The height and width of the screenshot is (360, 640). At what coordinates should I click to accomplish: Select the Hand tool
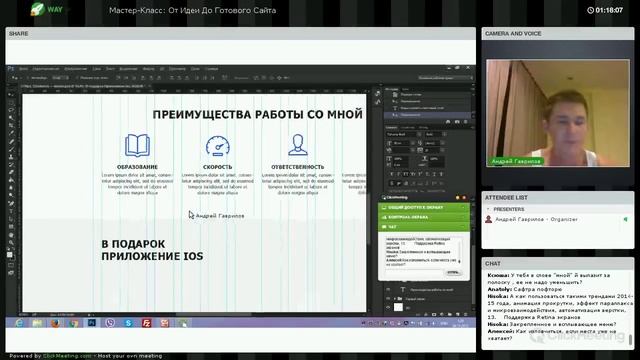pyautogui.click(x=11, y=235)
